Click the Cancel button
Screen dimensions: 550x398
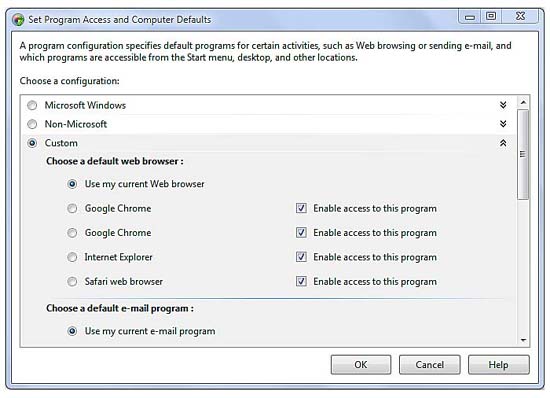[429, 365]
